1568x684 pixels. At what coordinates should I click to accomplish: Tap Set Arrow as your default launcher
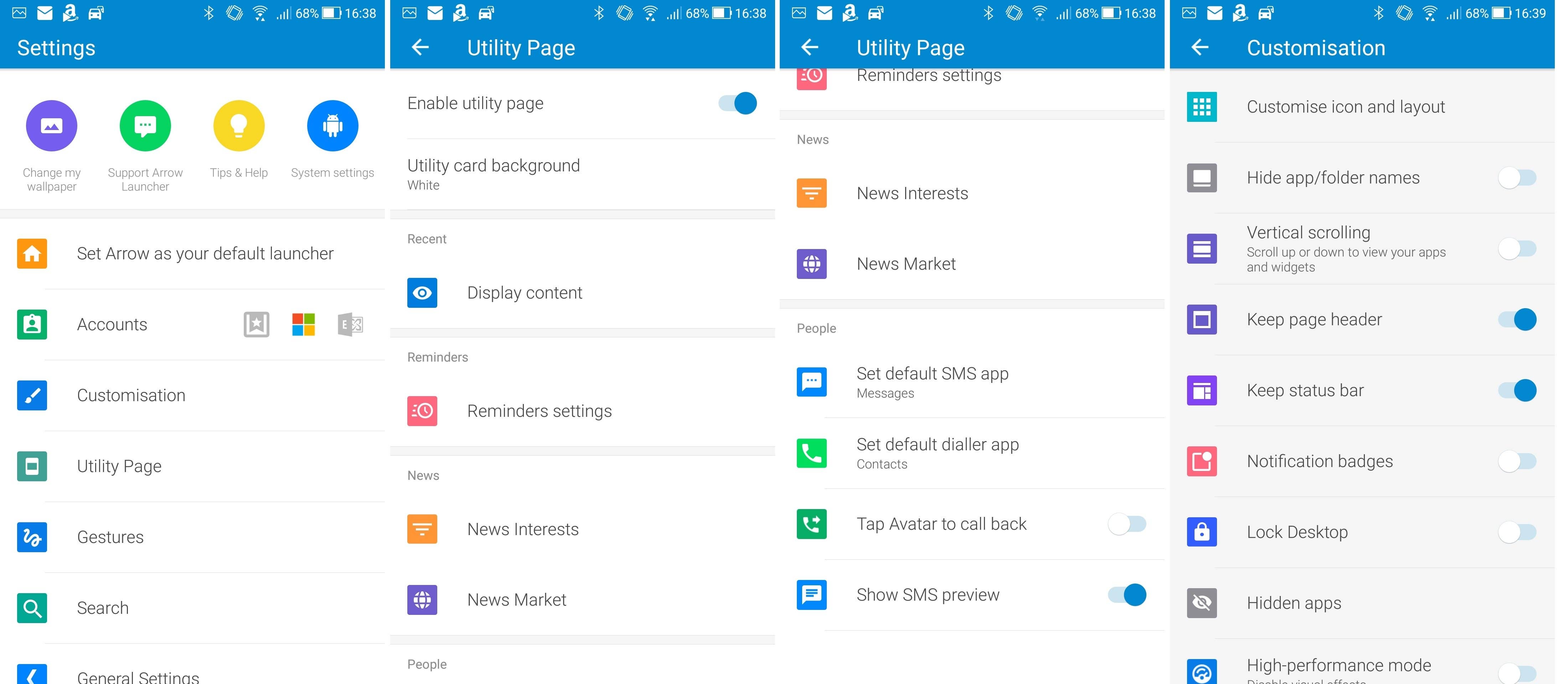pos(205,253)
